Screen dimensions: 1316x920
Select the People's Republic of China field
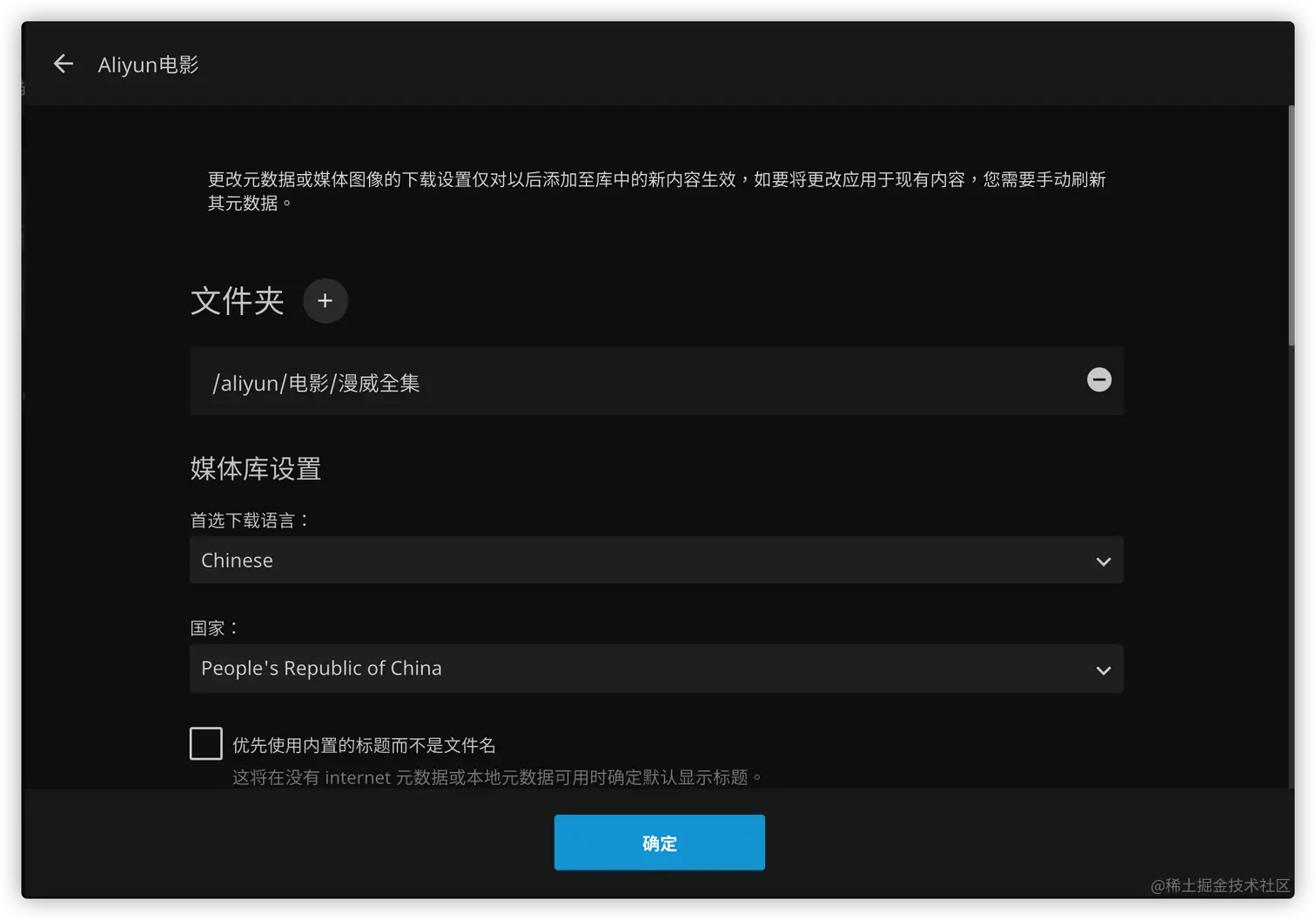click(x=656, y=668)
